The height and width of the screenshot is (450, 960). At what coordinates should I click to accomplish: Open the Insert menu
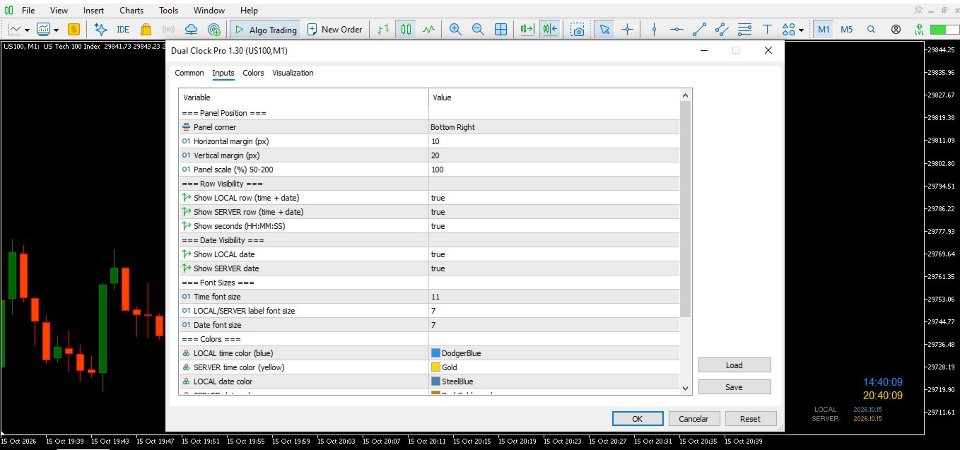[94, 10]
